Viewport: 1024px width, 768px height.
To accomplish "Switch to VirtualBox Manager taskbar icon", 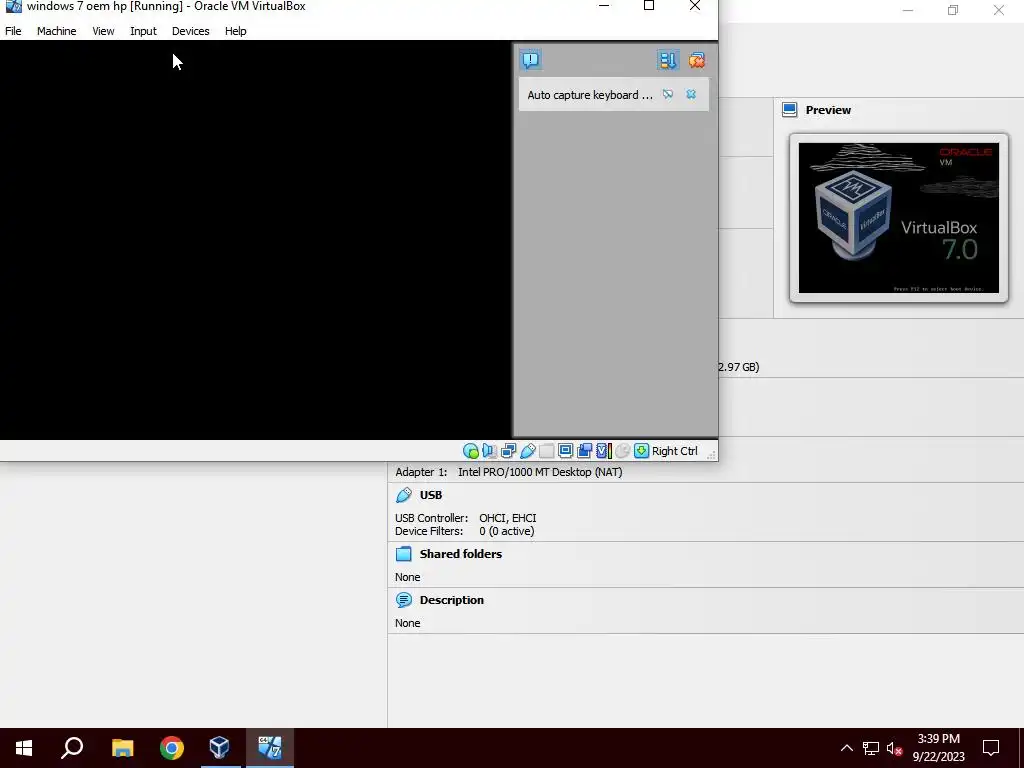I will (x=219, y=748).
